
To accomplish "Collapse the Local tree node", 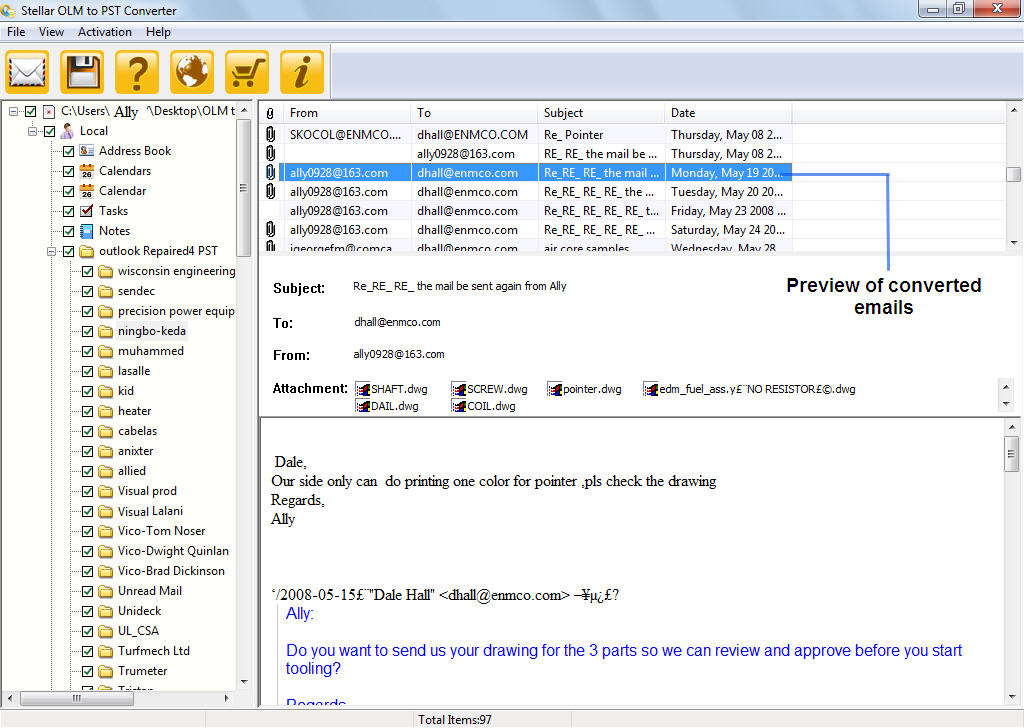I will tap(33, 131).
